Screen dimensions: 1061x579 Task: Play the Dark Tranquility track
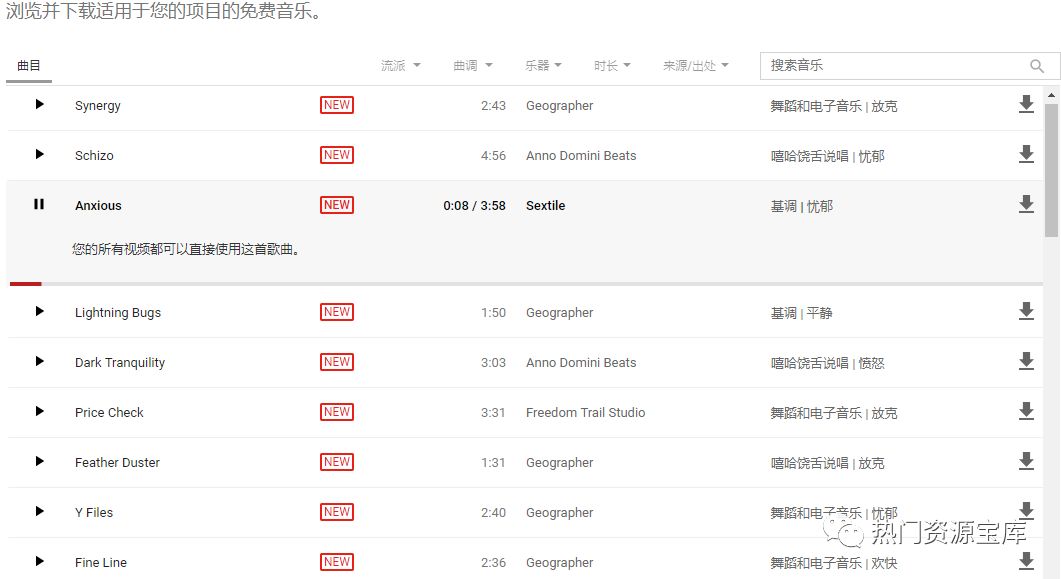pos(39,361)
